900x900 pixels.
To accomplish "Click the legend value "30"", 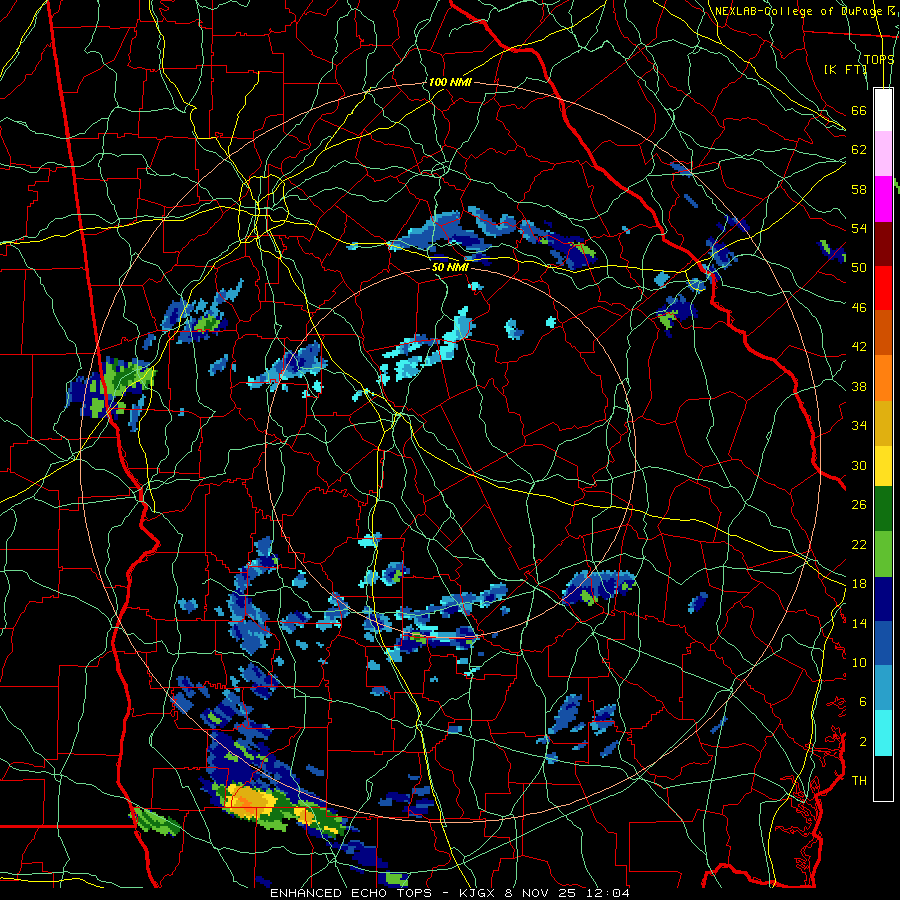I will 859,465.
